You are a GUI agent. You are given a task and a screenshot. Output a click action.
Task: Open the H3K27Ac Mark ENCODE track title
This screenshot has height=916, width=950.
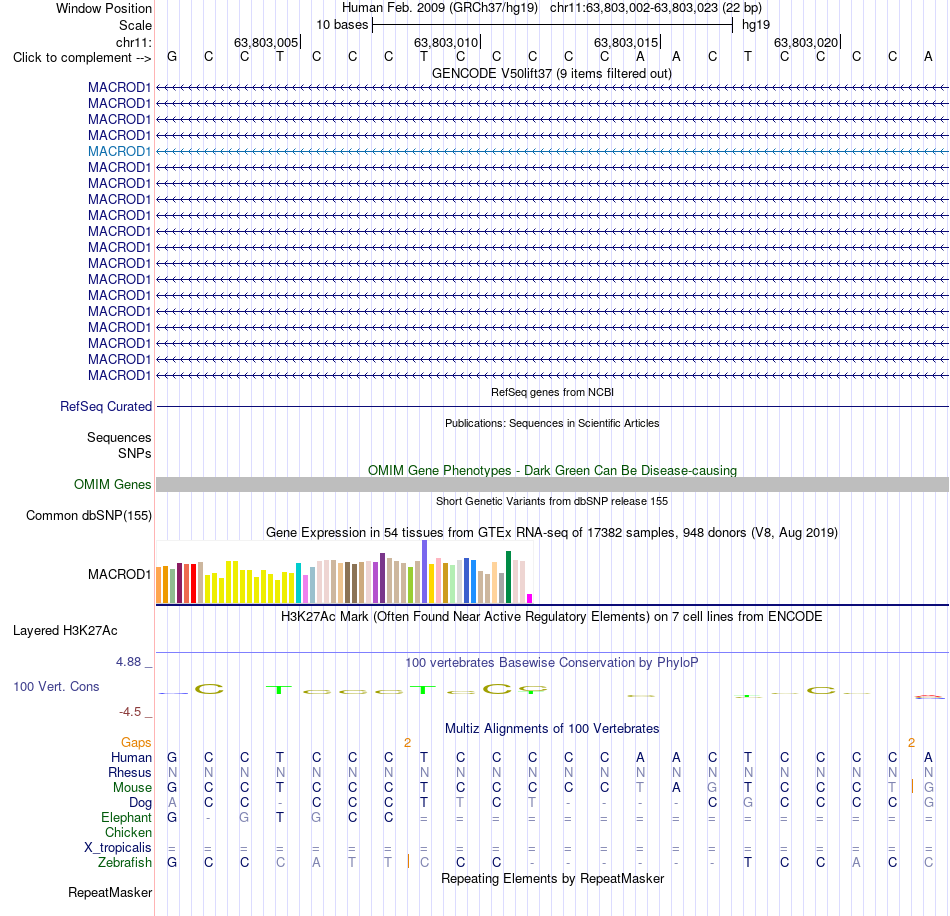552,617
